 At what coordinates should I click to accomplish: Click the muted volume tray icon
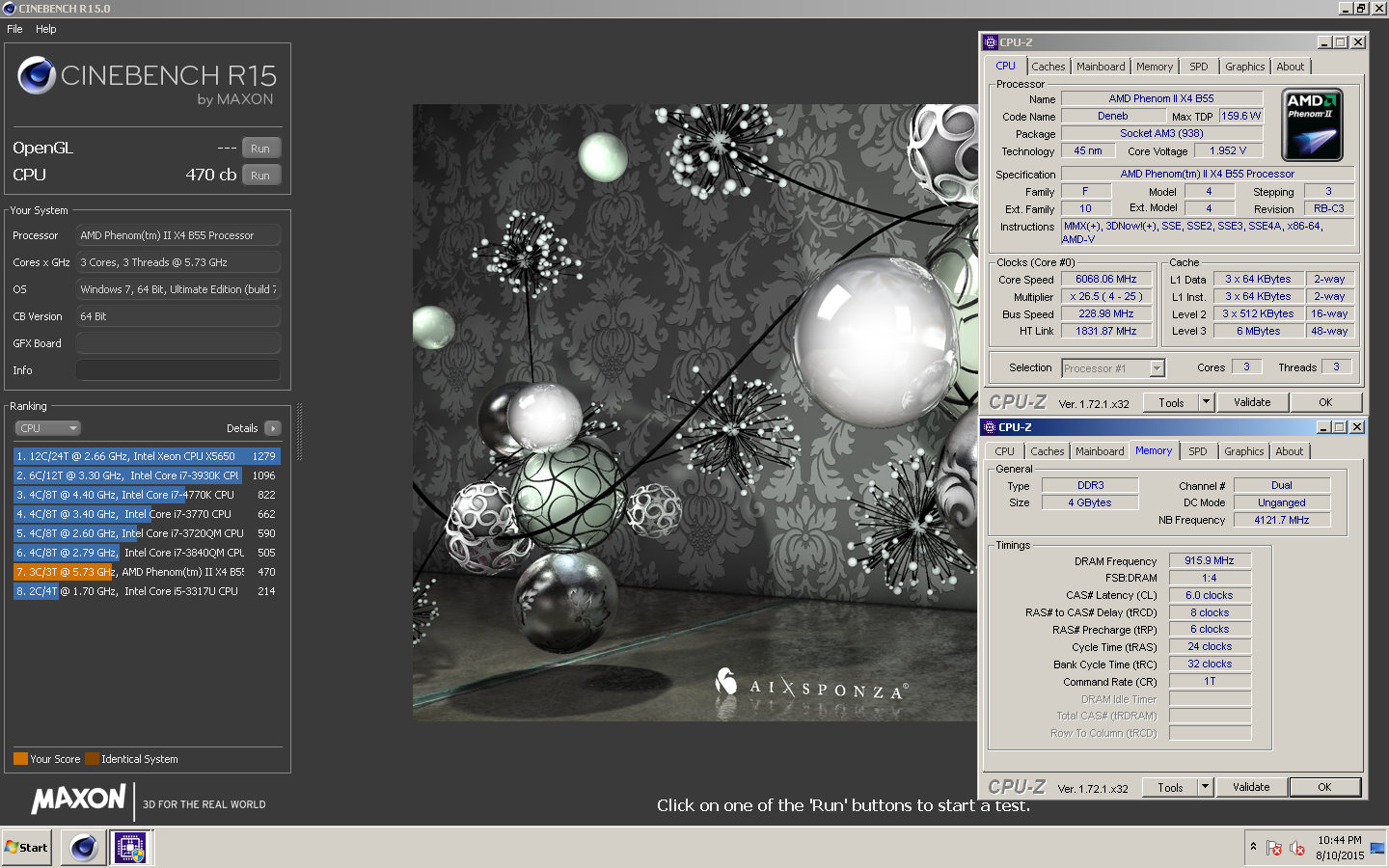(x=1297, y=848)
